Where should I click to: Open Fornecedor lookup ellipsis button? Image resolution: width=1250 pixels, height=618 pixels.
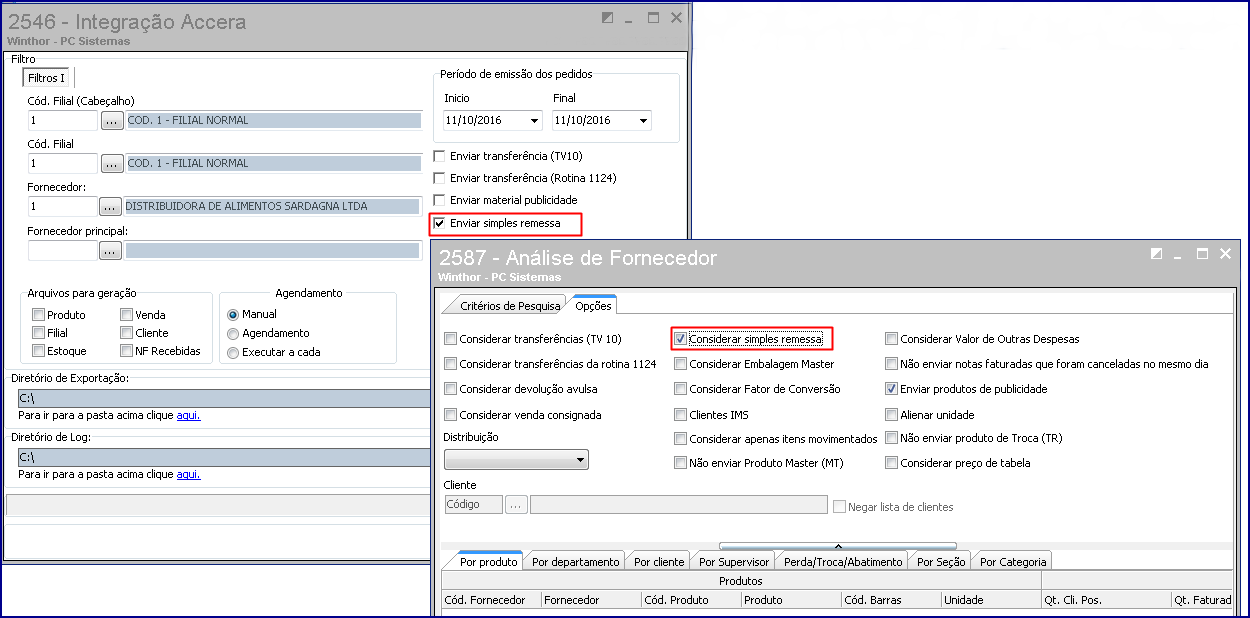tap(112, 206)
